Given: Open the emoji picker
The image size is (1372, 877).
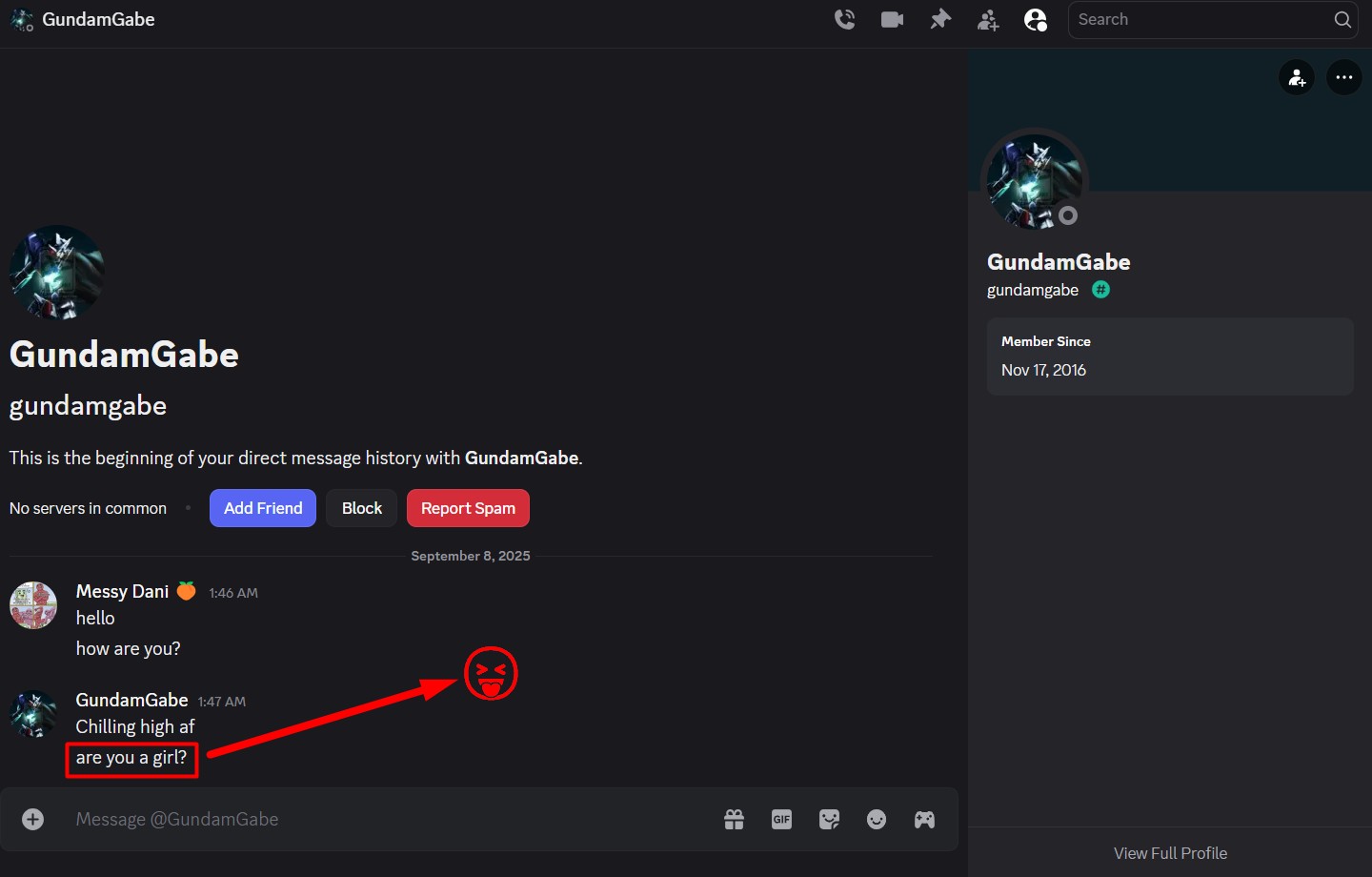Looking at the screenshot, I should tap(877, 819).
